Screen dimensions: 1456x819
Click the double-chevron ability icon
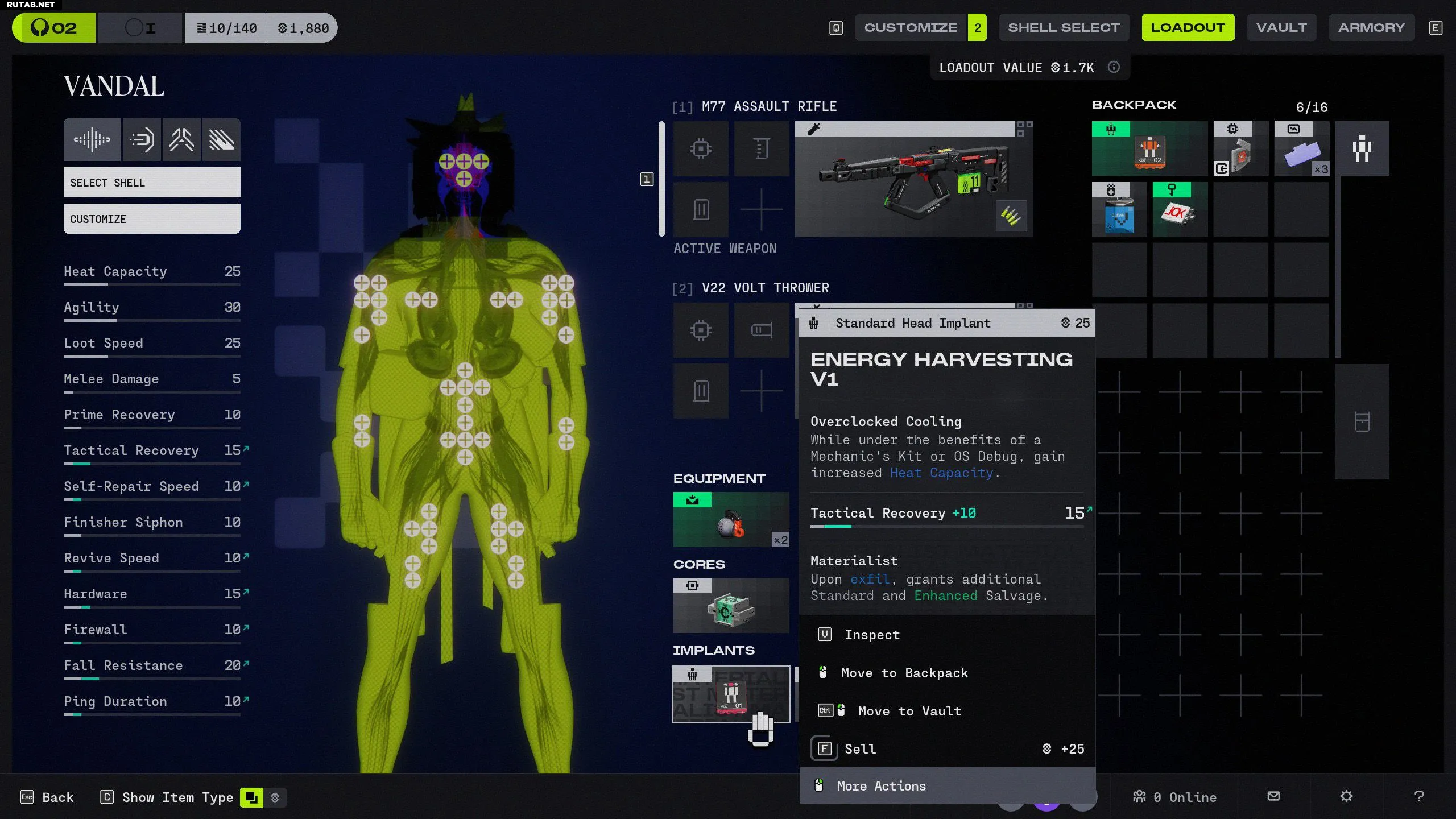[x=181, y=139]
